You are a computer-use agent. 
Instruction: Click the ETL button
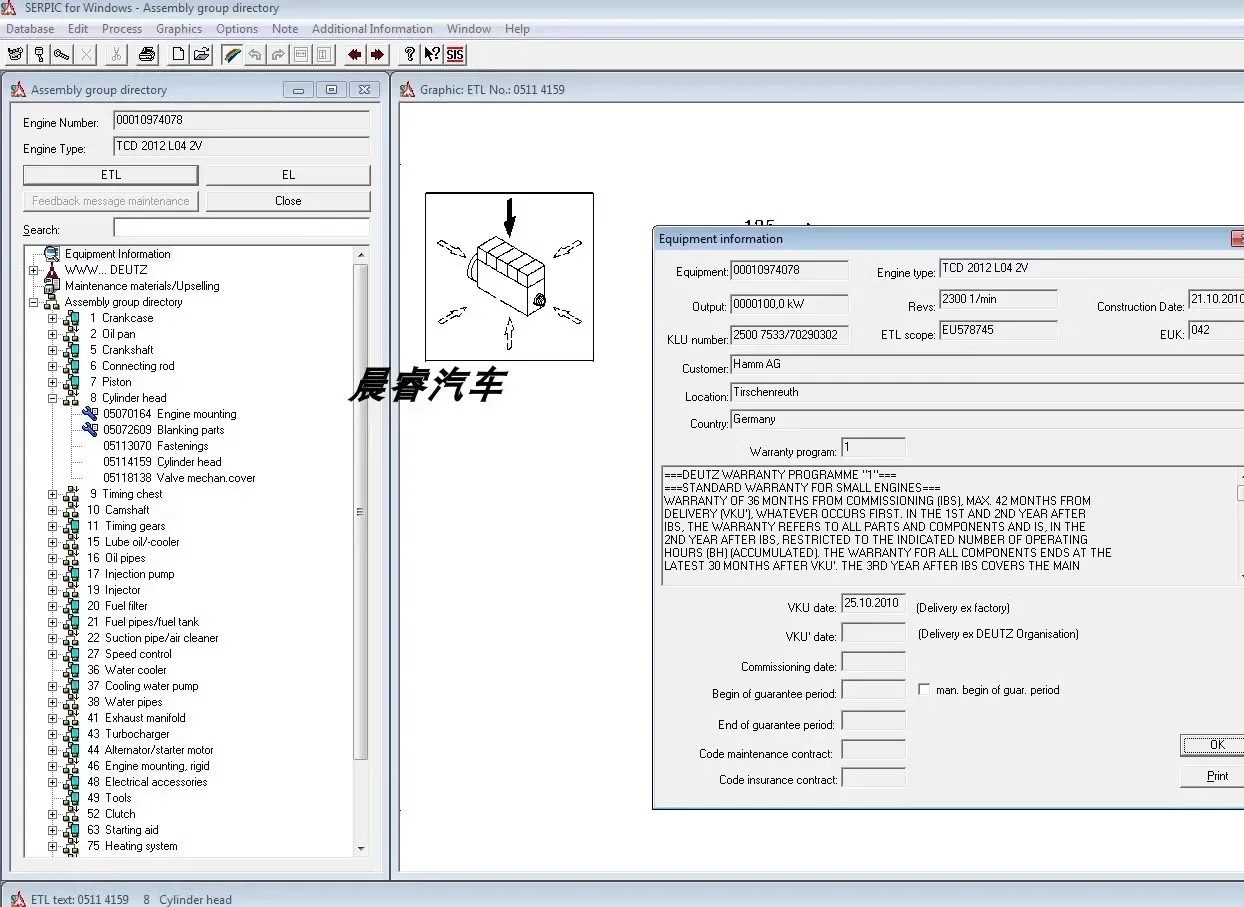click(x=111, y=175)
